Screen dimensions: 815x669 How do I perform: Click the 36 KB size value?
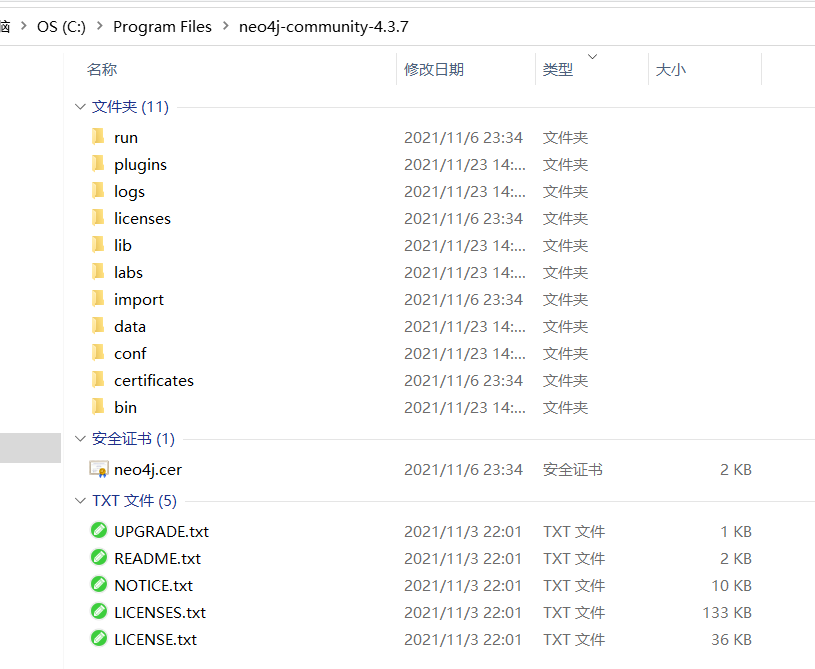[x=731, y=639]
